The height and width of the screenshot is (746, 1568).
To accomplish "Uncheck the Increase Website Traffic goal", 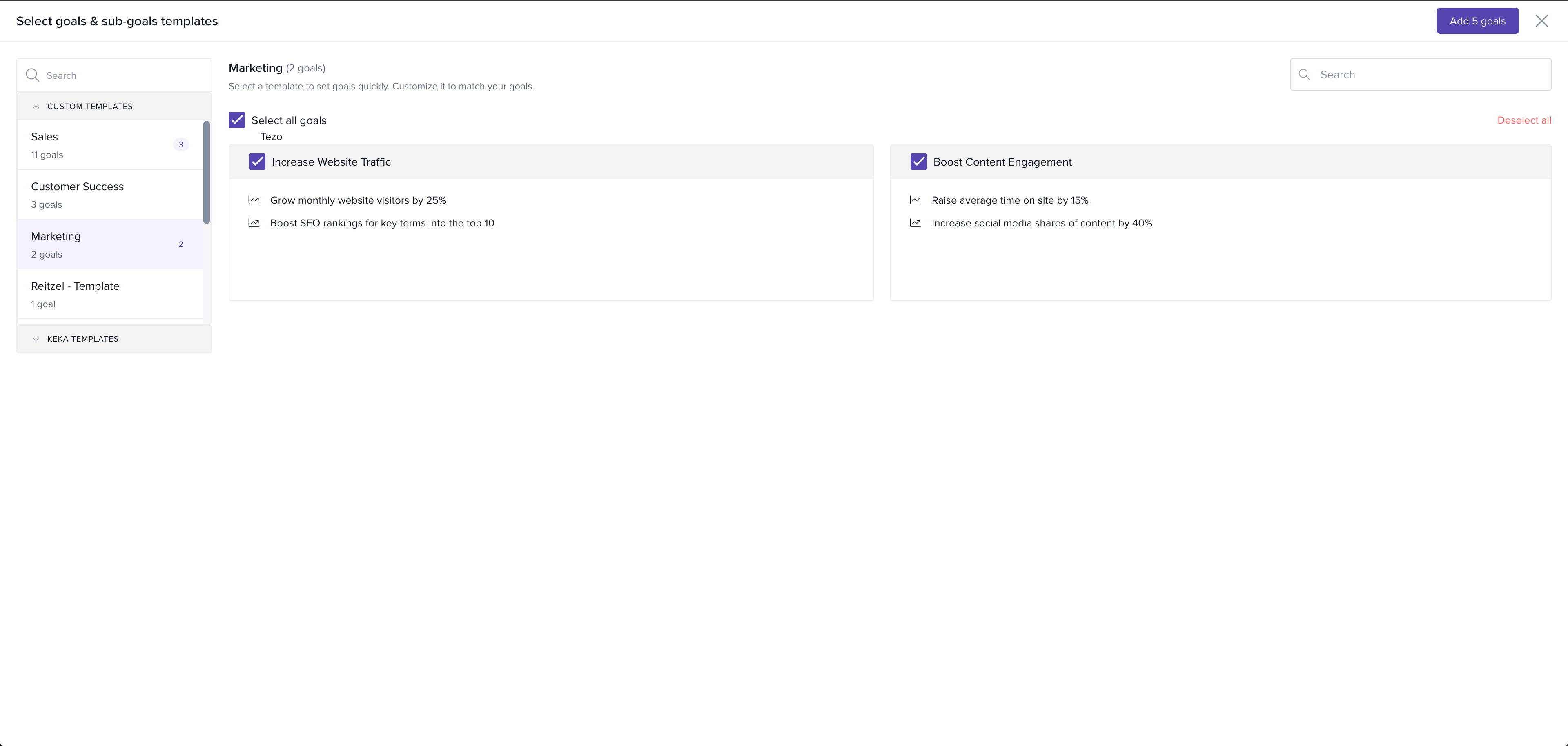I will [257, 162].
